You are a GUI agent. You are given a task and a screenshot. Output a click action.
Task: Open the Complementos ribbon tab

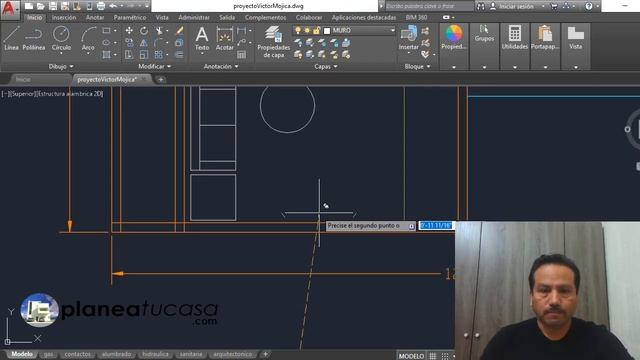tap(265, 18)
